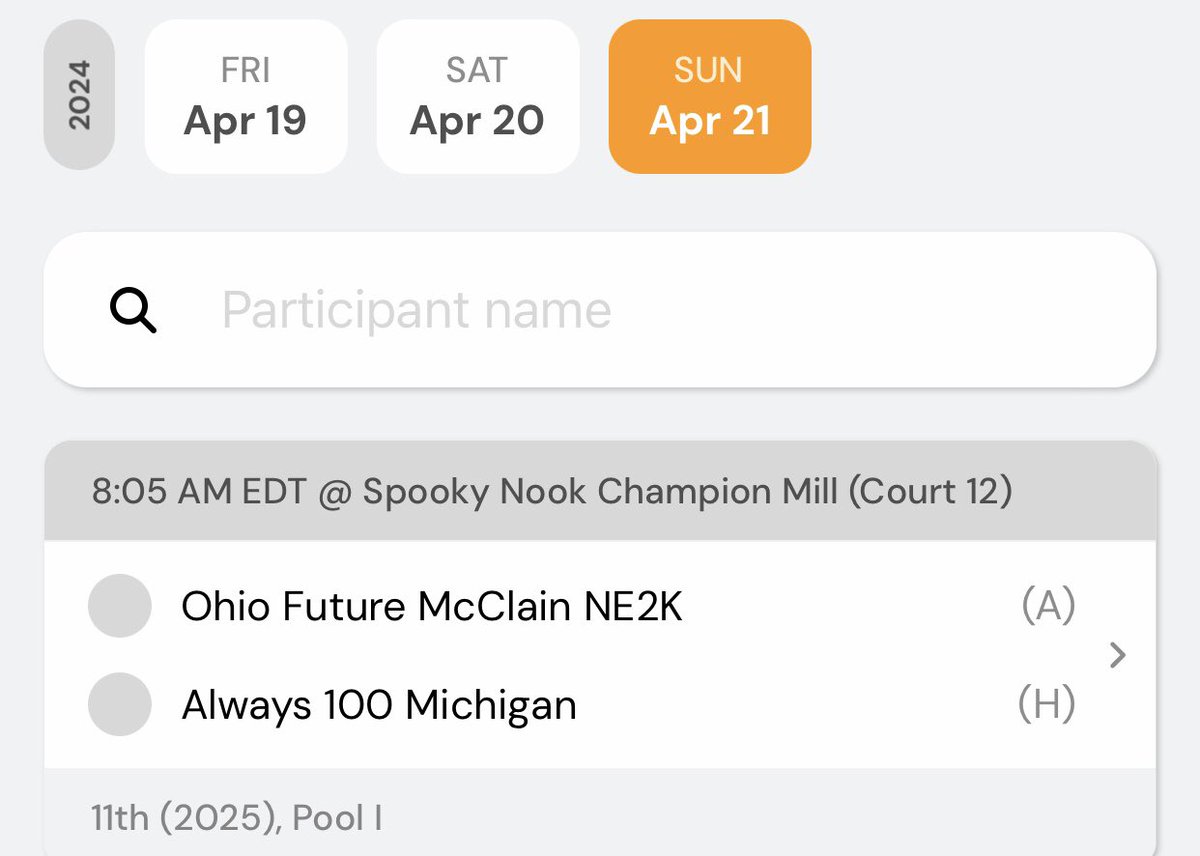
Task: Open the 11th (2025), Pool I footer
Action: tap(236, 818)
